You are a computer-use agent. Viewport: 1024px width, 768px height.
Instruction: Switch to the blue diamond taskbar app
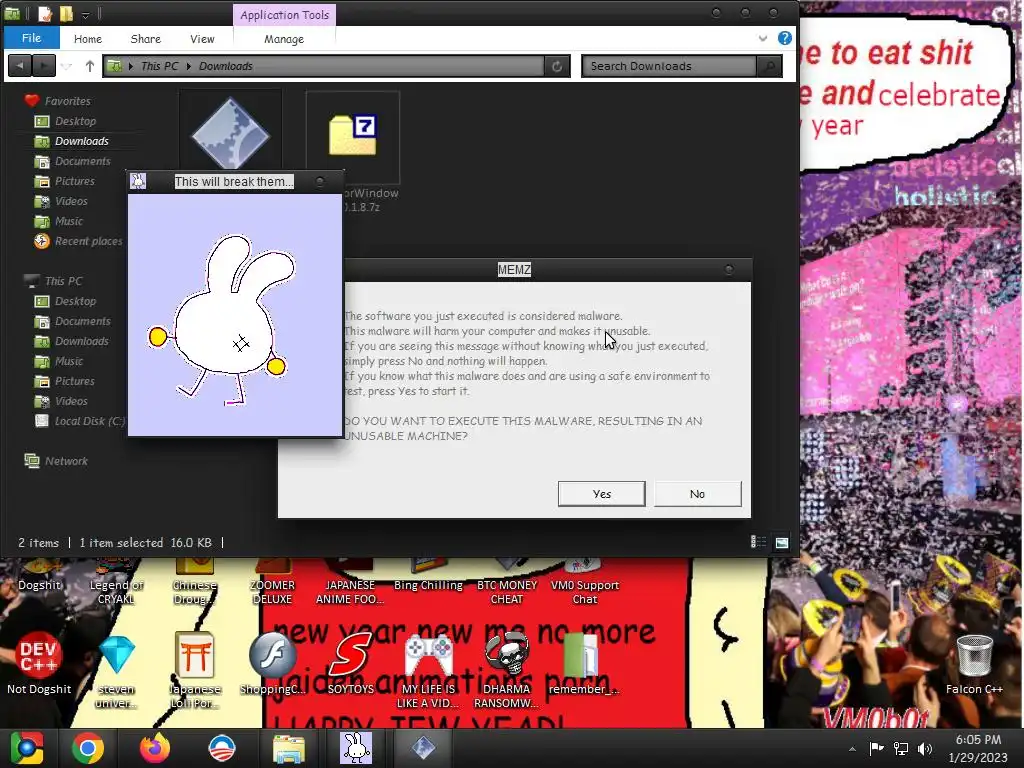pos(423,748)
